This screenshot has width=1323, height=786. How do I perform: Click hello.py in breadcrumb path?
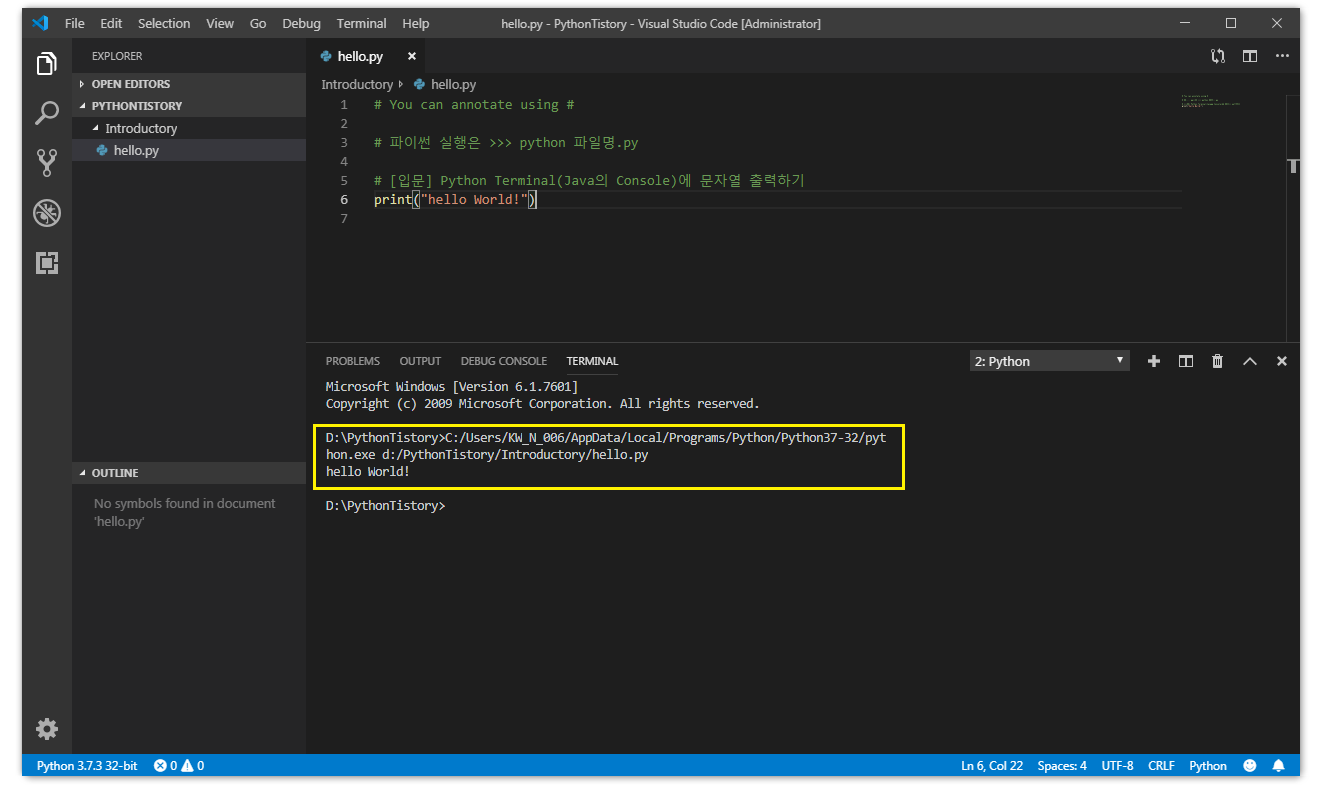pos(454,85)
